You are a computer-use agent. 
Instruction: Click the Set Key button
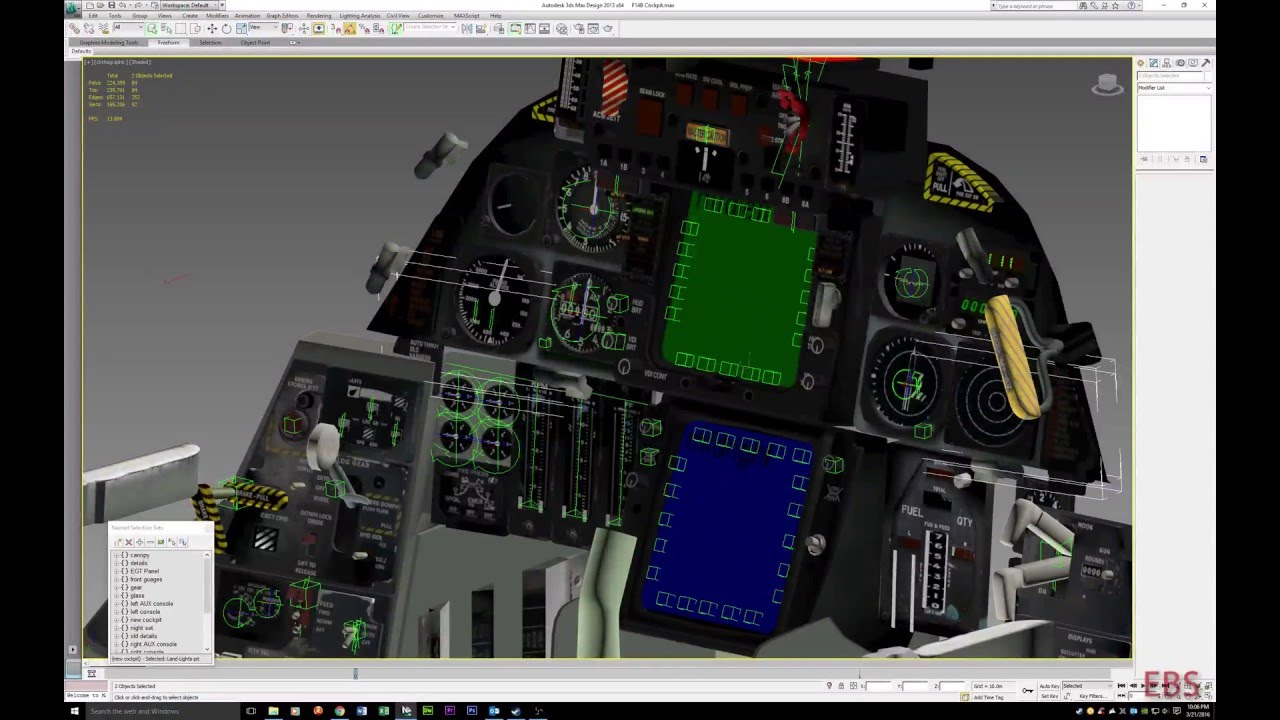[1049, 695]
